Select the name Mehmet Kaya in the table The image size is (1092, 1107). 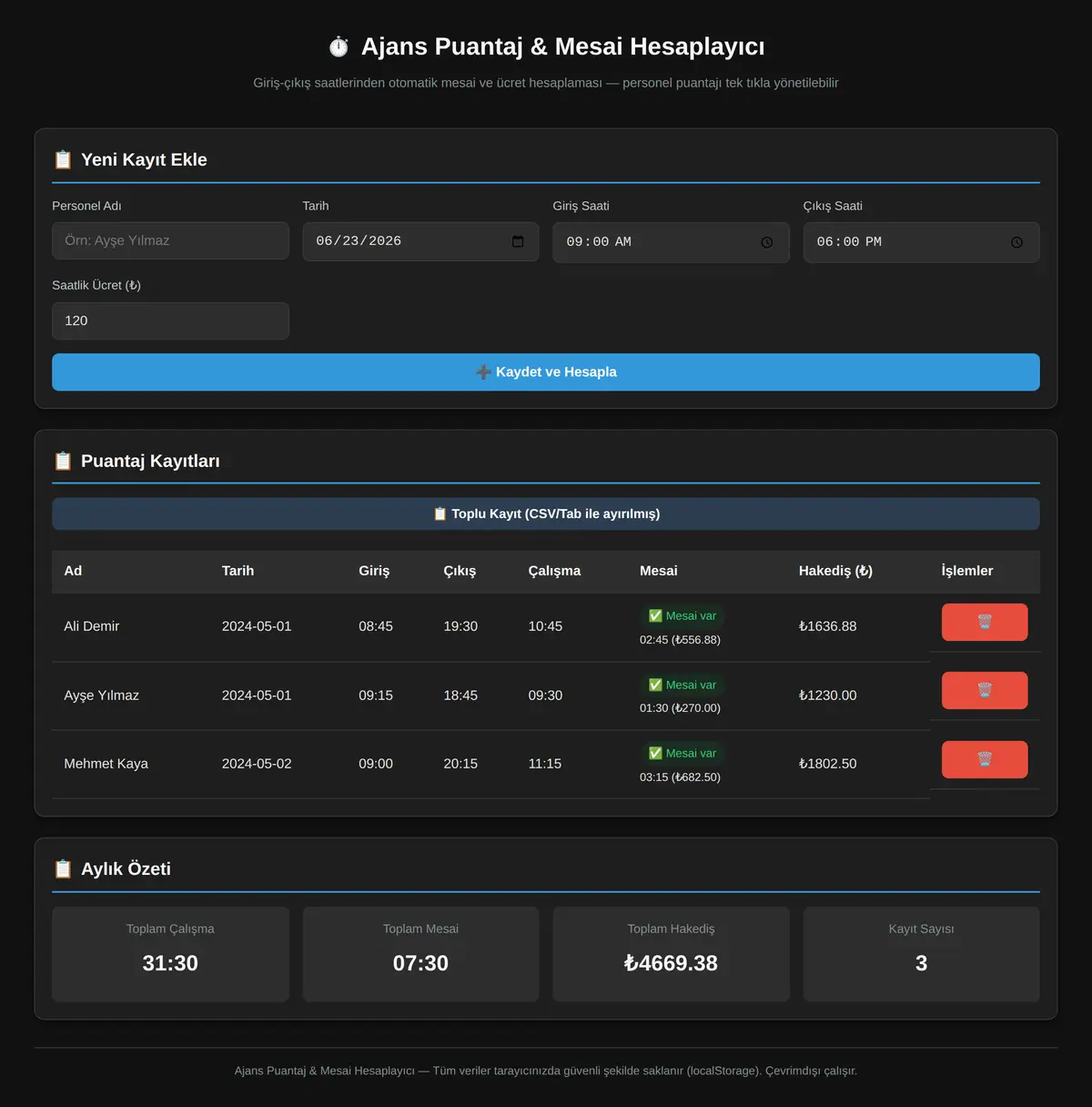tap(106, 764)
